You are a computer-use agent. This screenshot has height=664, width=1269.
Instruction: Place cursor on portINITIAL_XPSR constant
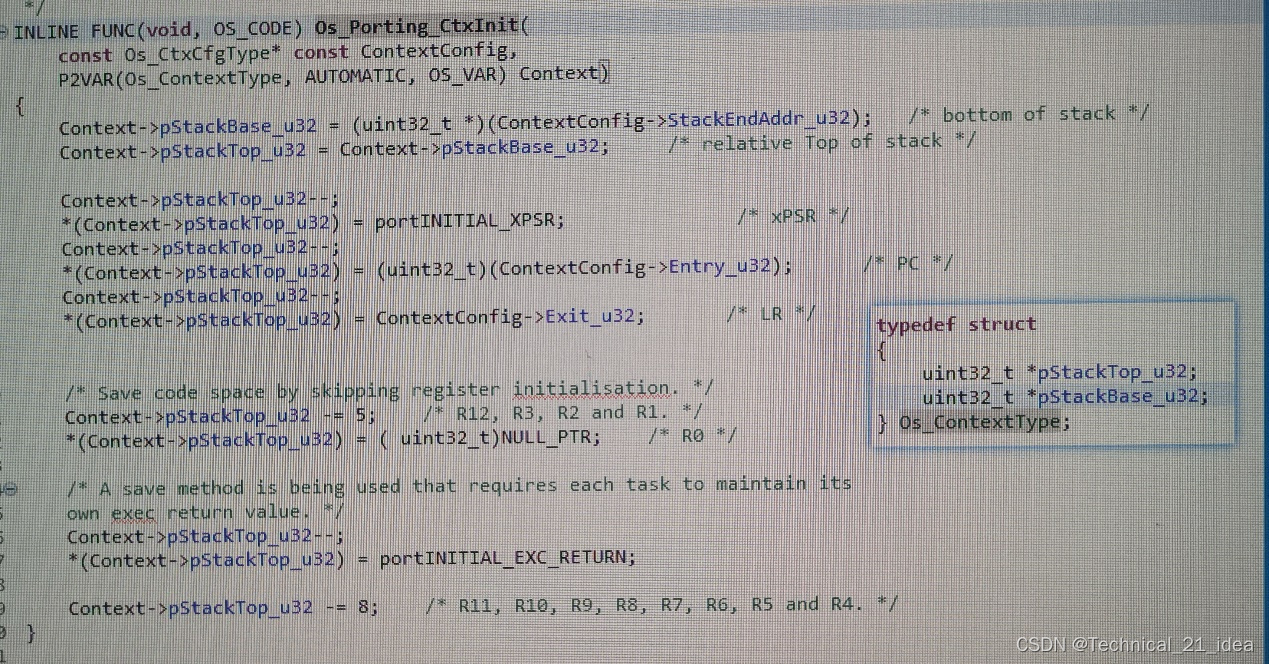coord(467,221)
